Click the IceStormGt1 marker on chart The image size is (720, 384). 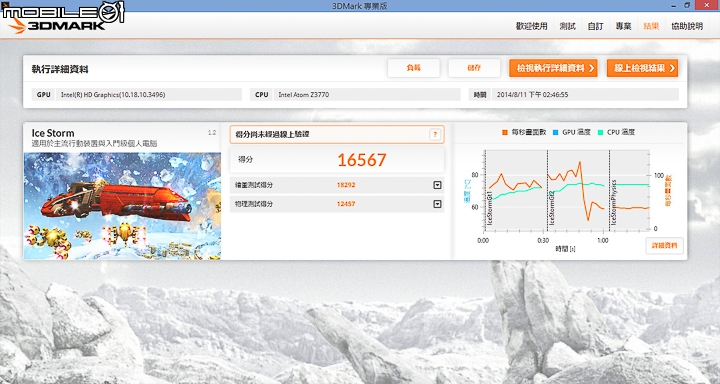click(489, 208)
